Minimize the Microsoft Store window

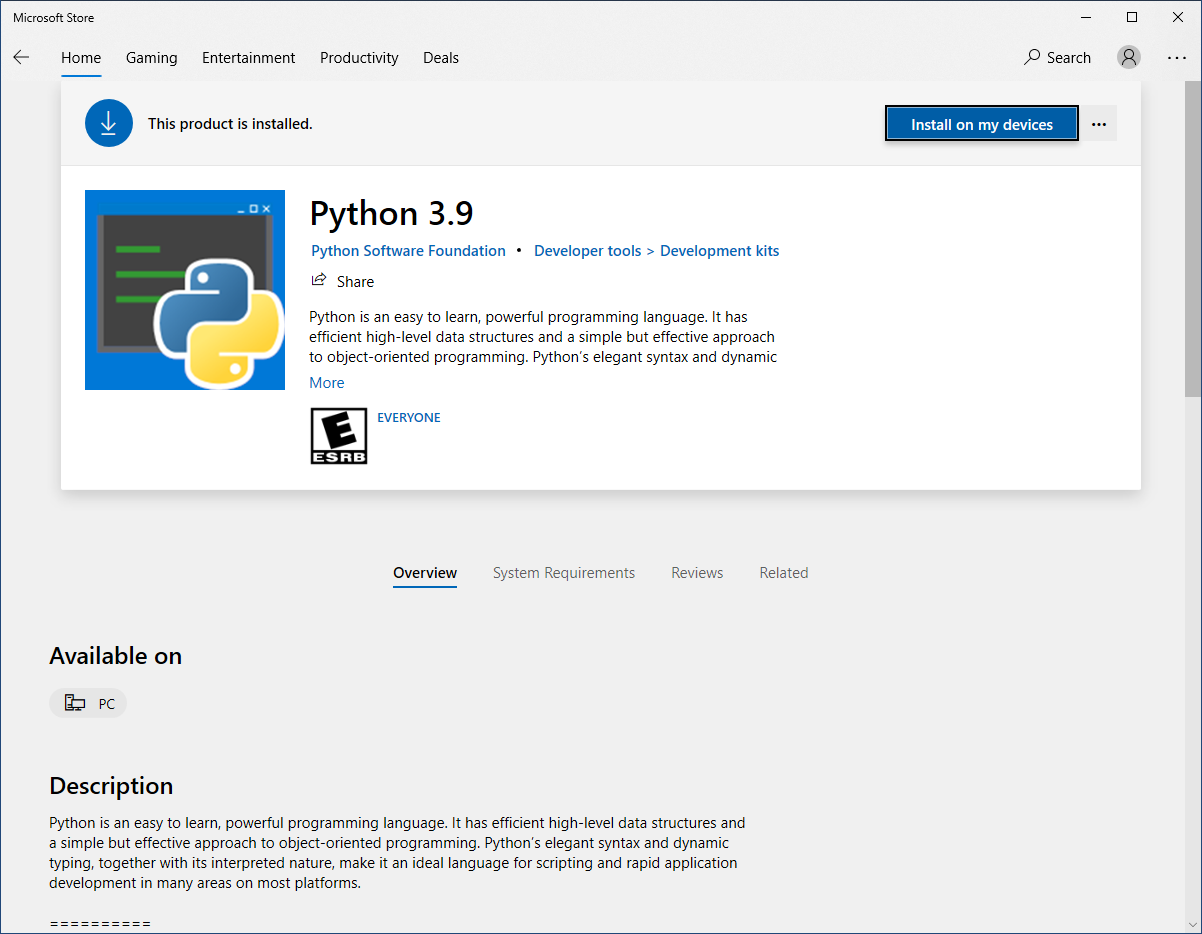click(x=1086, y=17)
